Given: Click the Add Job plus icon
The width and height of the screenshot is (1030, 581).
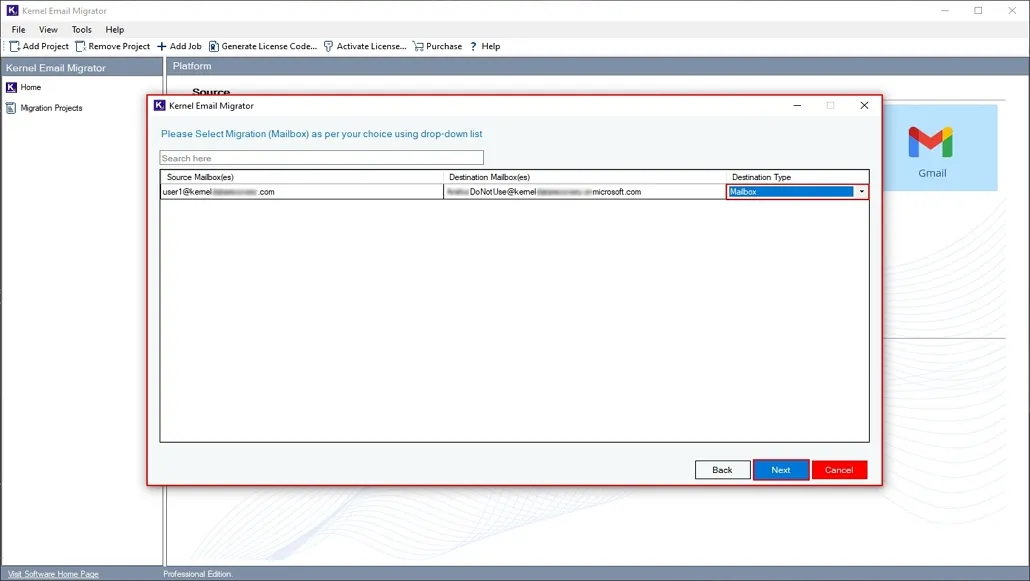Looking at the screenshot, I should [x=162, y=46].
